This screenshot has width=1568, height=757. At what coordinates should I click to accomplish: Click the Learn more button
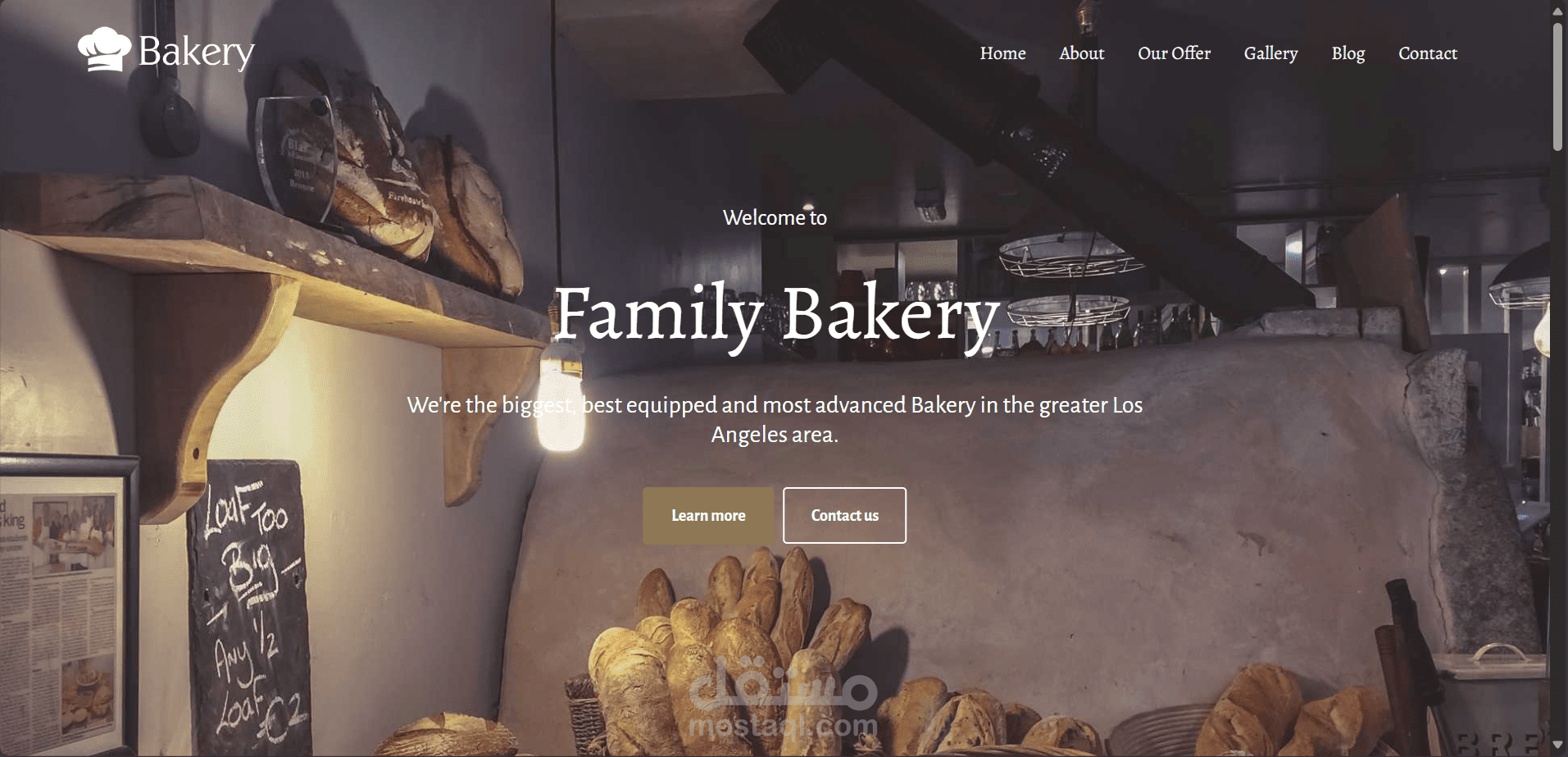click(x=708, y=515)
